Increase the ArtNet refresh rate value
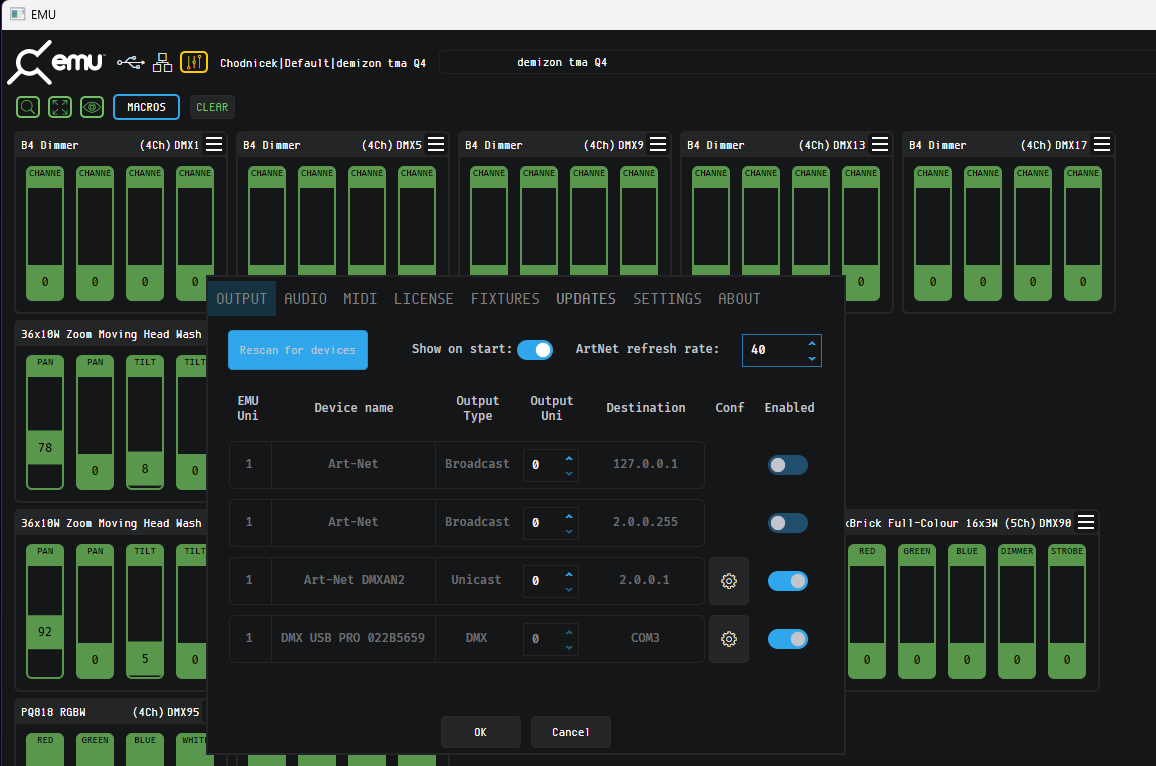The image size is (1156, 766). coord(811,343)
